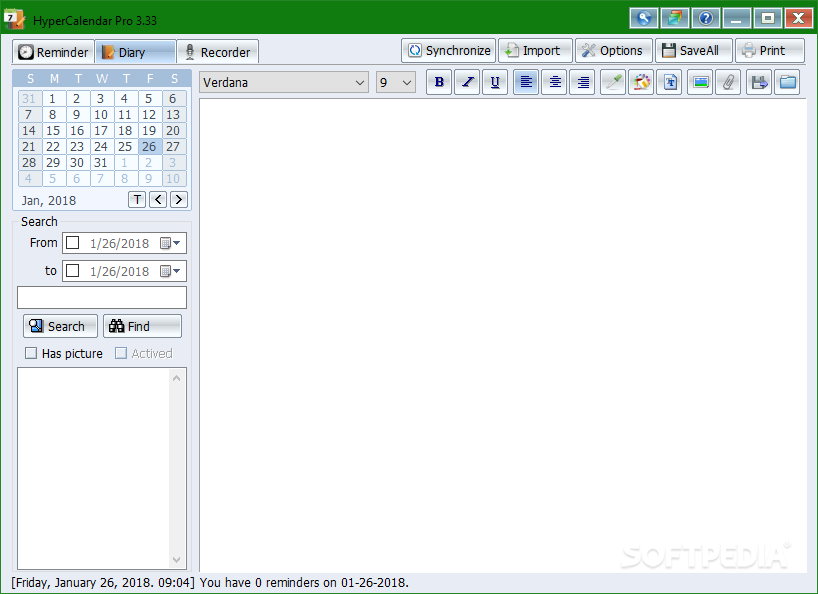Align diary text to the right
The image size is (818, 594).
point(582,82)
